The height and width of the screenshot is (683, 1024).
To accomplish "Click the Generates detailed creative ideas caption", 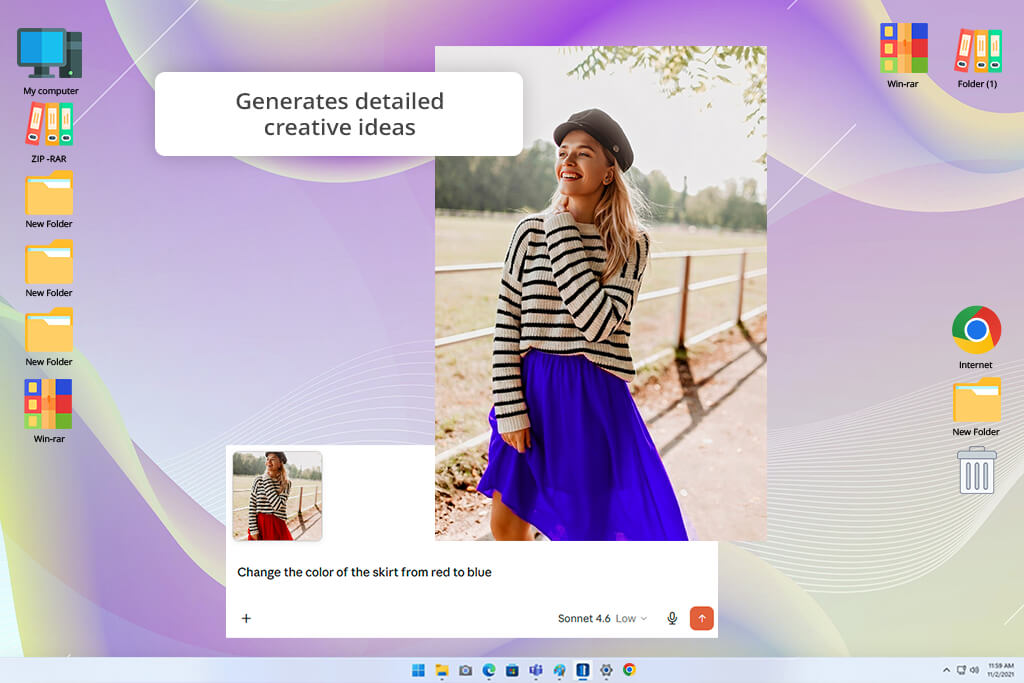I will tap(339, 114).
